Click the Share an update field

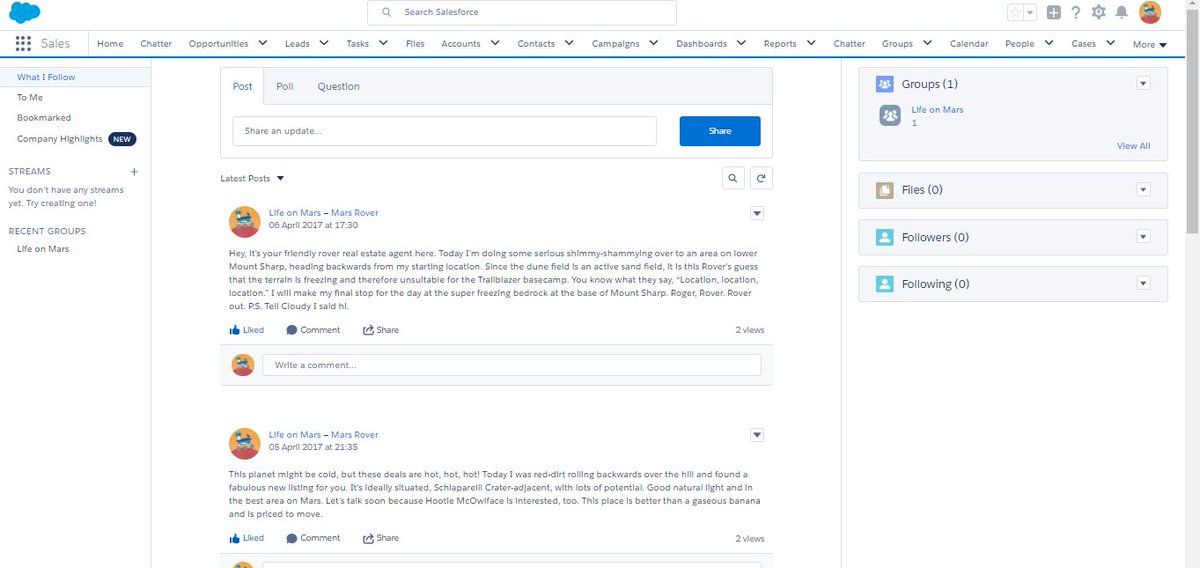[444, 131]
